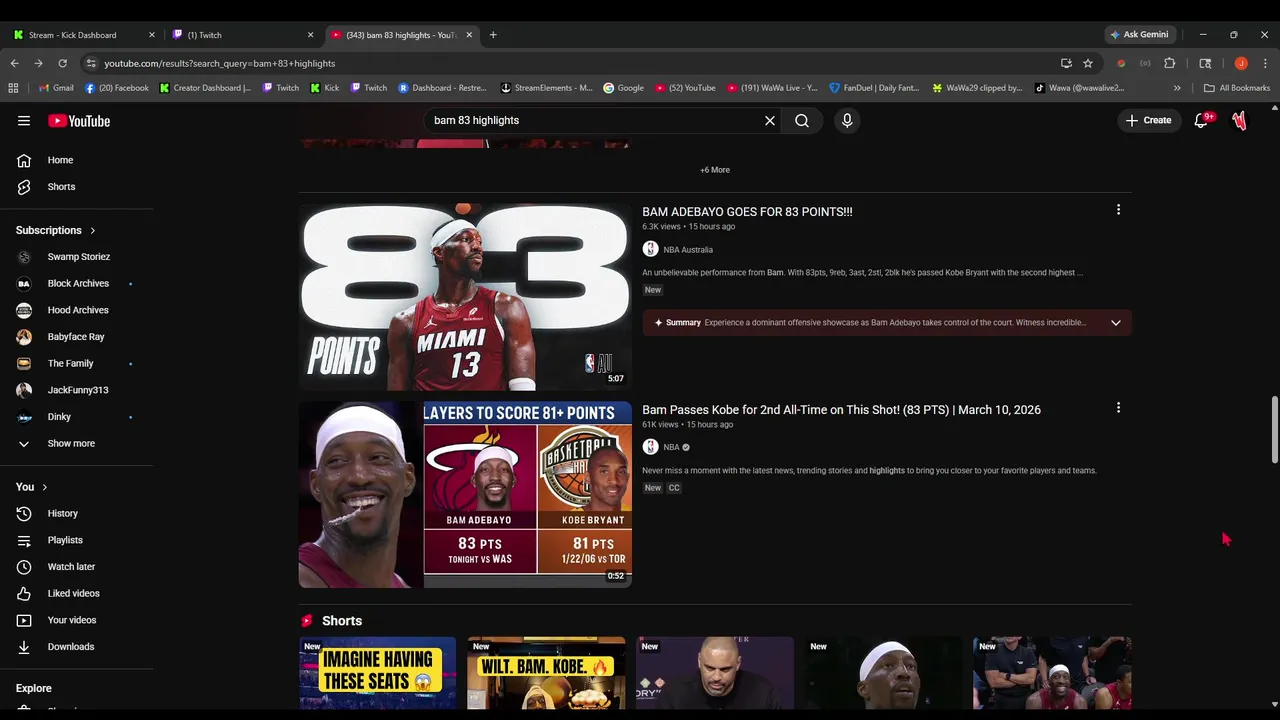Open options menu for Bam Passes Kobe video

(1118, 408)
